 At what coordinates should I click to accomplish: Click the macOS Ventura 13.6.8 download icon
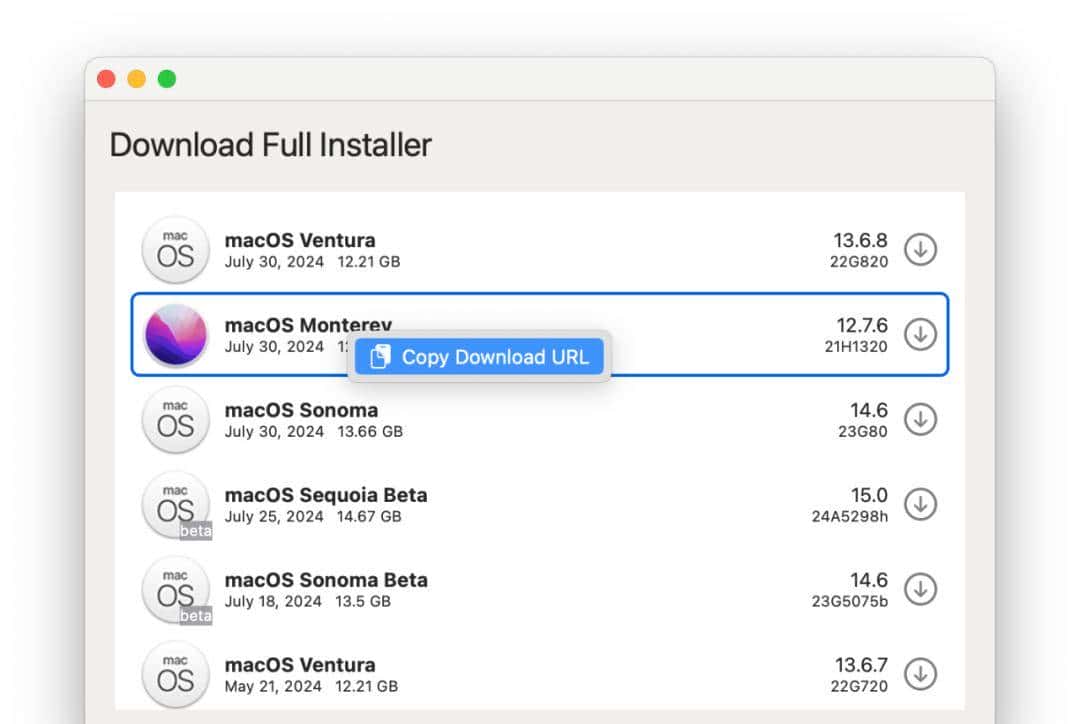point(920,249)
